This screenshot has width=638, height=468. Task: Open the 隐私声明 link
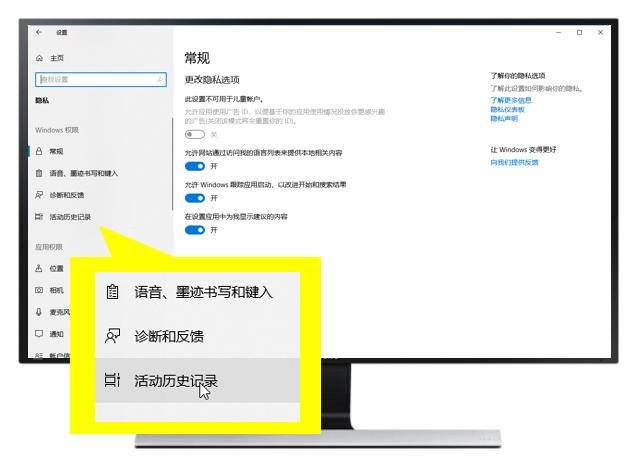coord(504,118)
